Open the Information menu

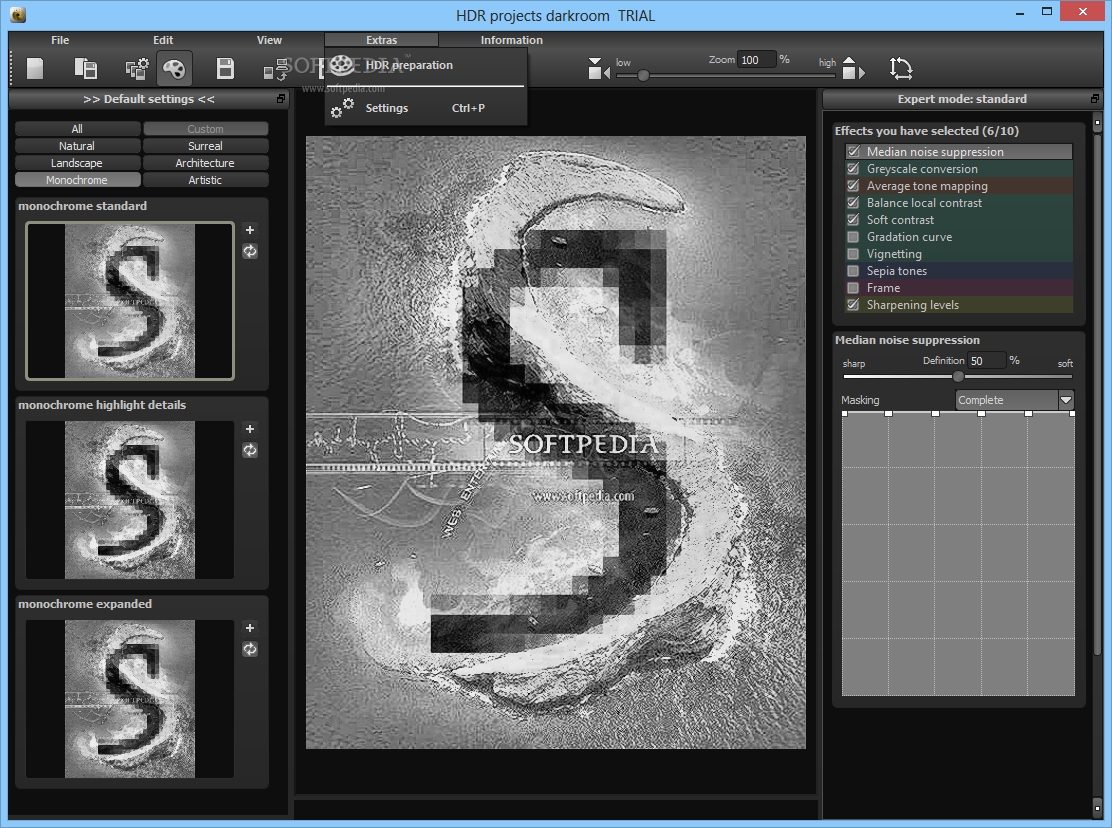click(511, 40)
